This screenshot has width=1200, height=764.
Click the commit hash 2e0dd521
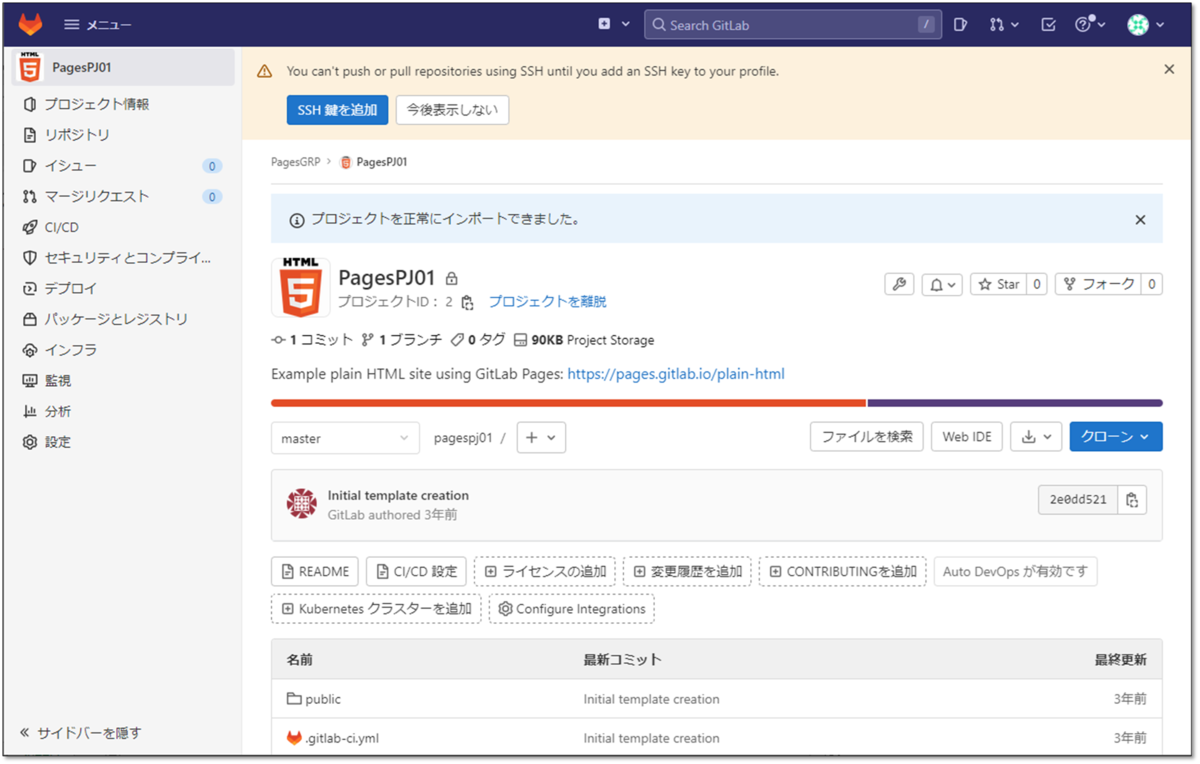point(1078,500)
